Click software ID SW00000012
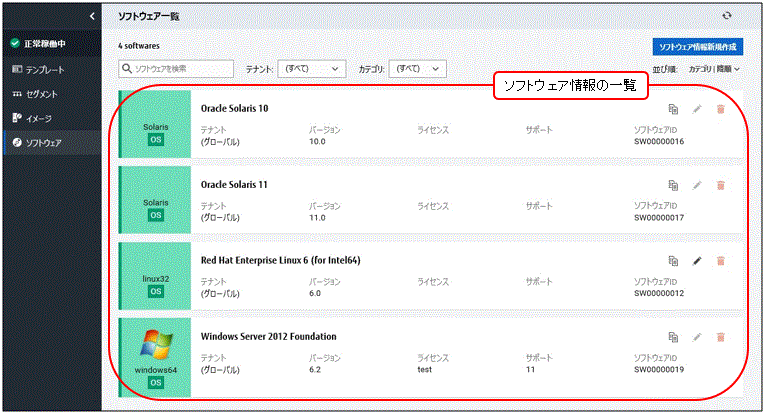The height and width of the screenshot is (414, 766). (659, 293)
